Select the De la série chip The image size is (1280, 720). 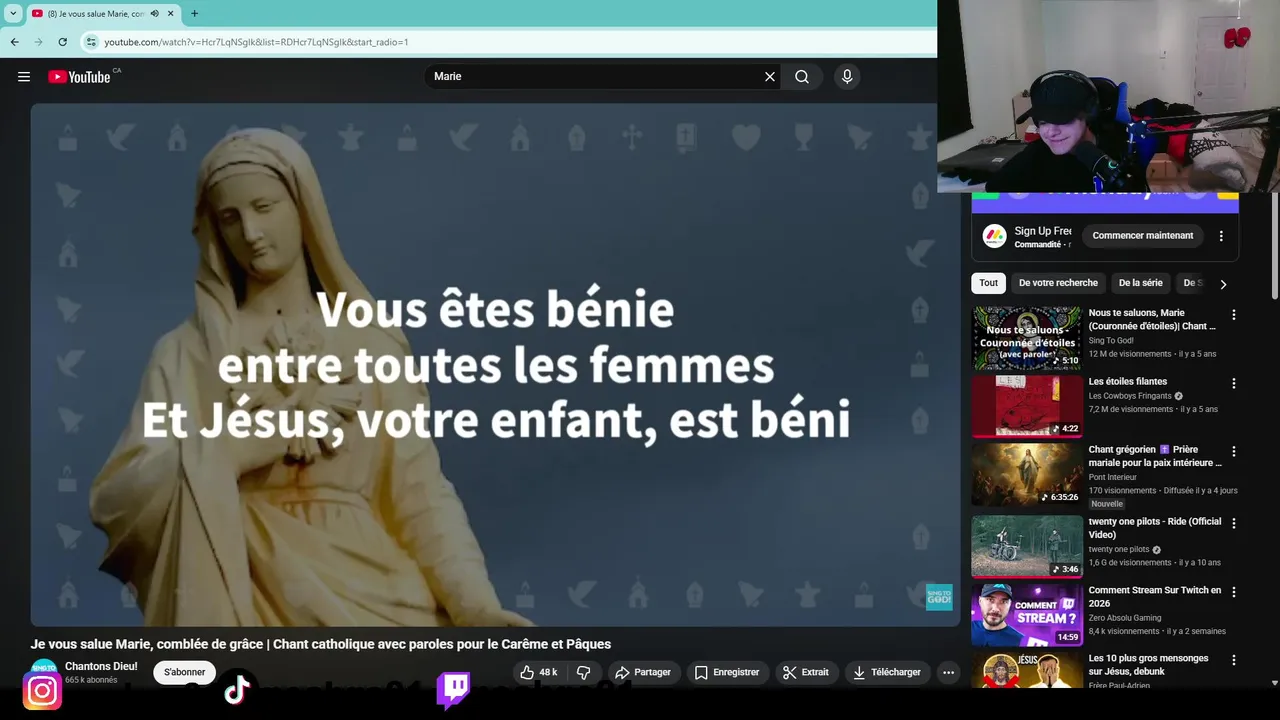click(1141, 283)
